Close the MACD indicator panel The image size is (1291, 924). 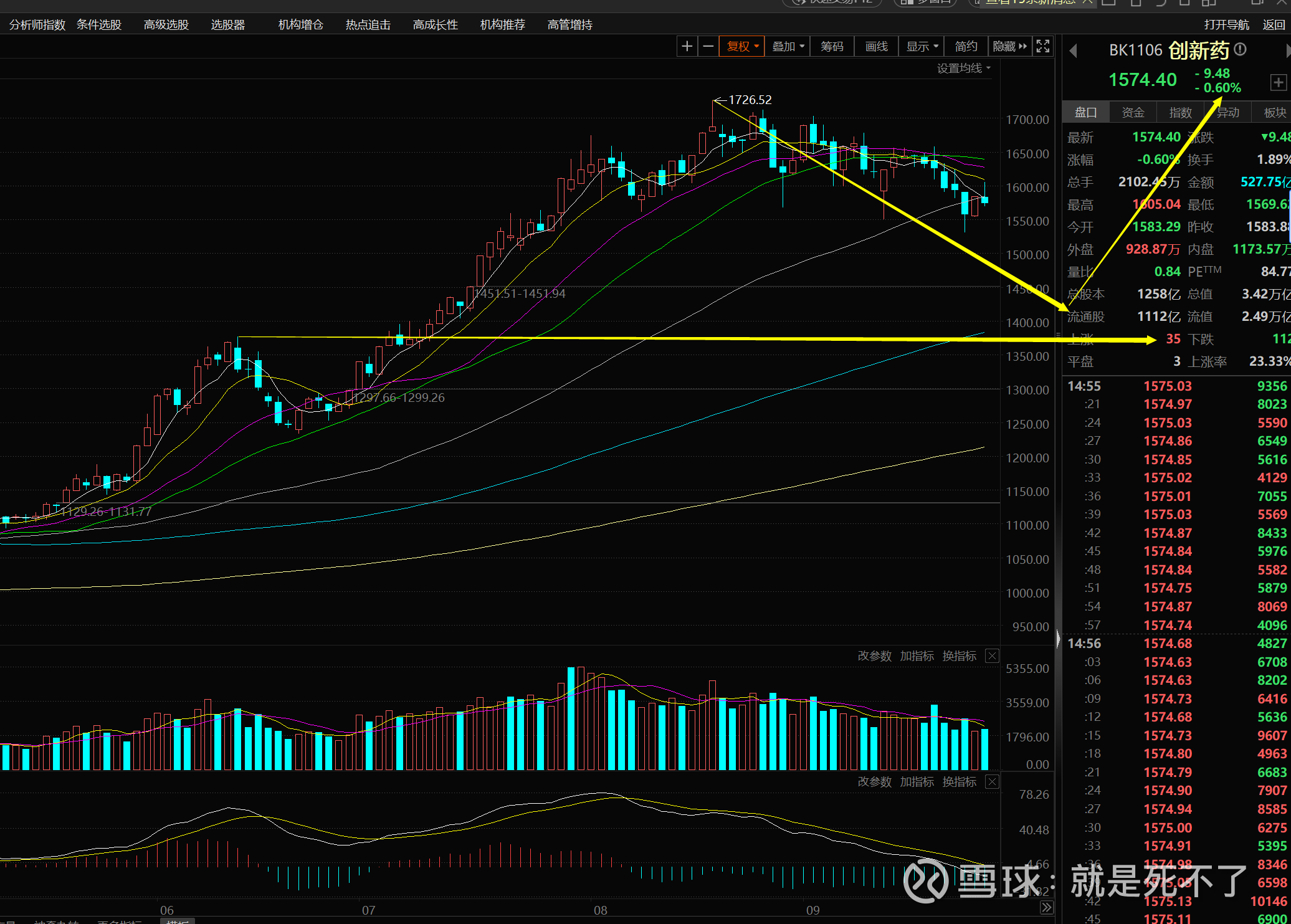coord(992,782)
